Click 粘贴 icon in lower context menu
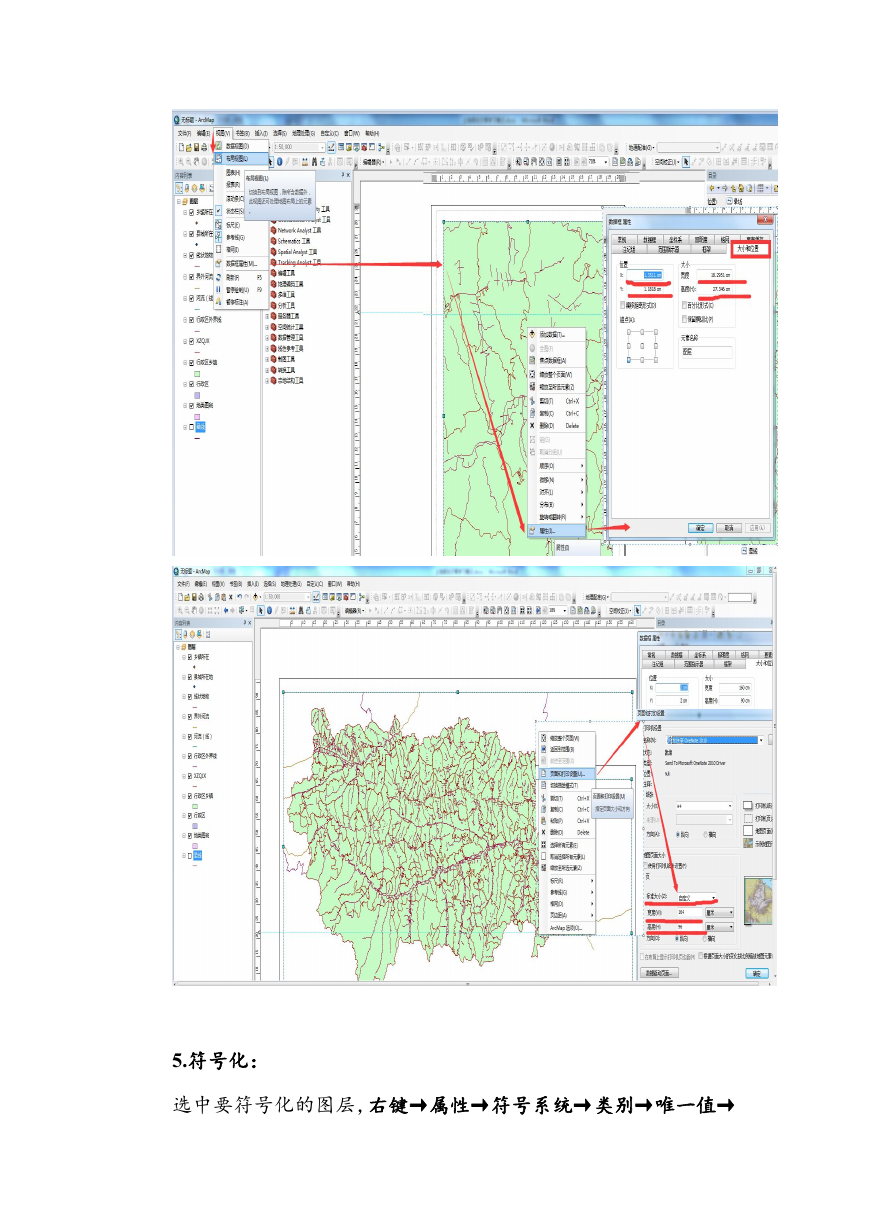The width and height of the screenshot is (869, 1228). click(x=544, y=821)
